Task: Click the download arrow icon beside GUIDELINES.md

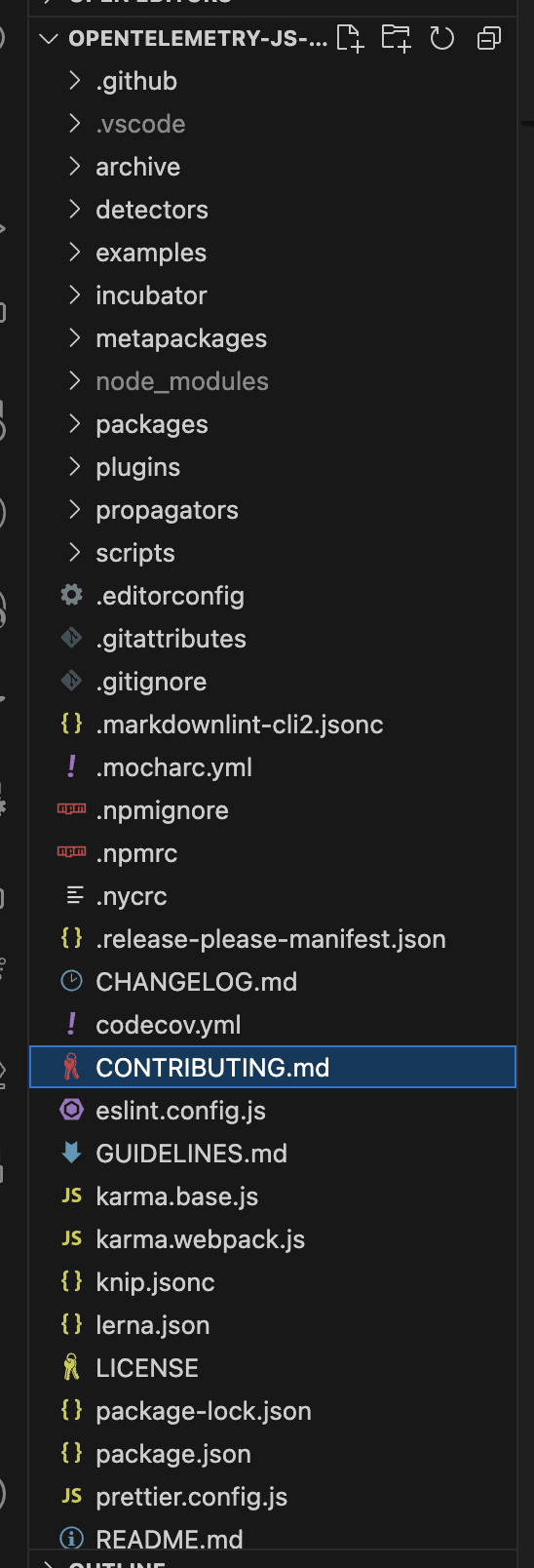Action: [71, 1153]
